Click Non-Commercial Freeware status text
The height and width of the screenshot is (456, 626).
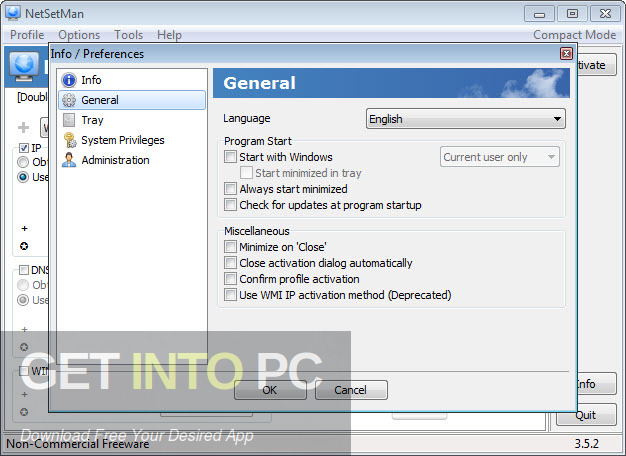78,444
